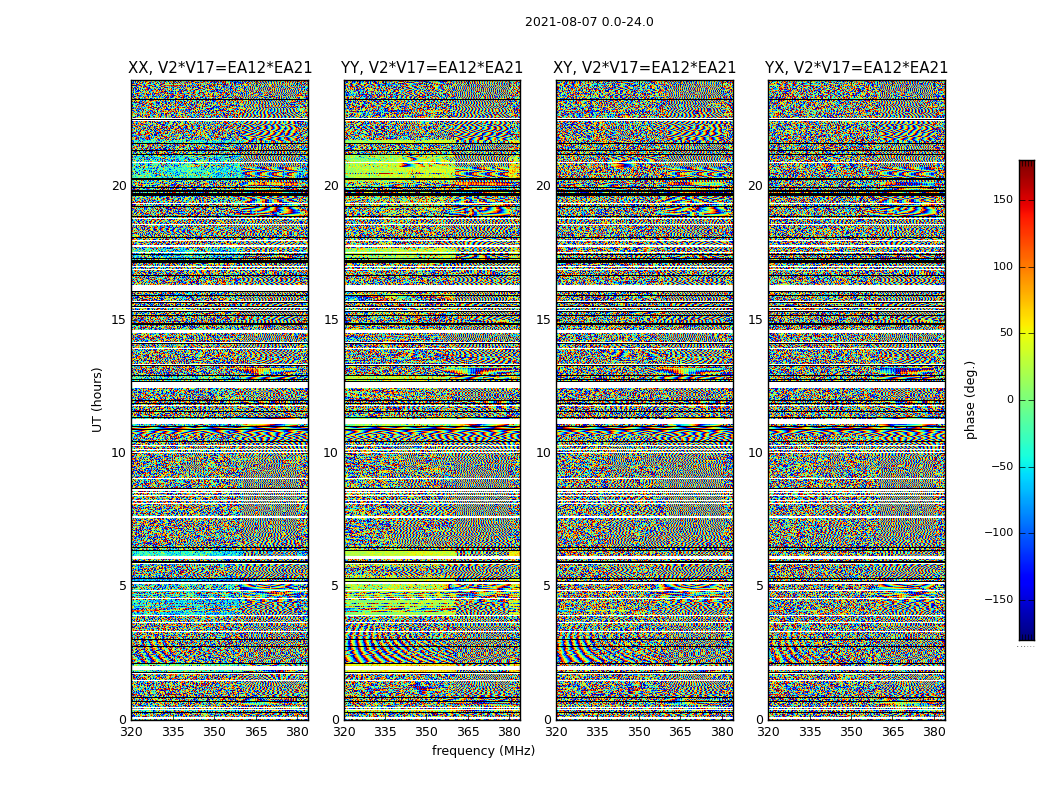
Task: Click the '5' hour tick of XX plot
Action: tap(123, 586)
